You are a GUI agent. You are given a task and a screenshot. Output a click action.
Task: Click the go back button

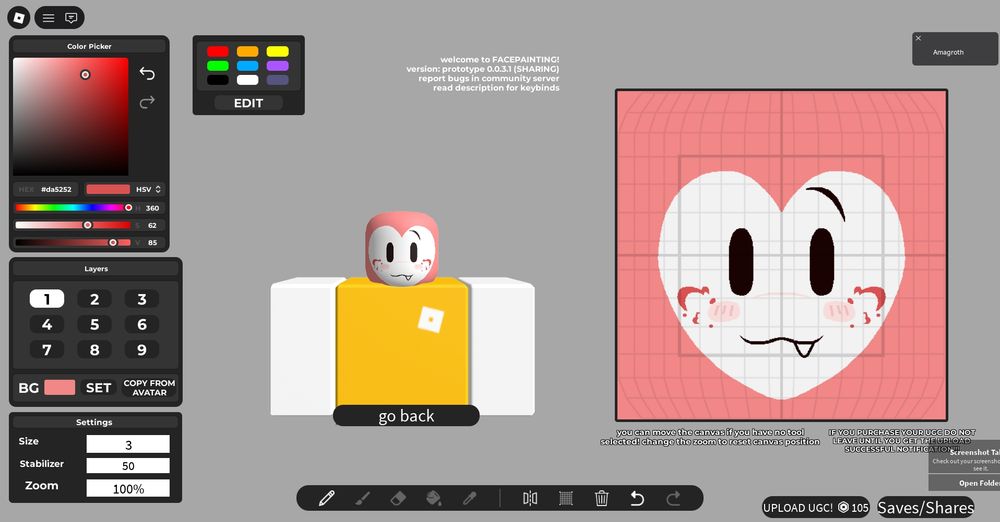coord(406,416)
